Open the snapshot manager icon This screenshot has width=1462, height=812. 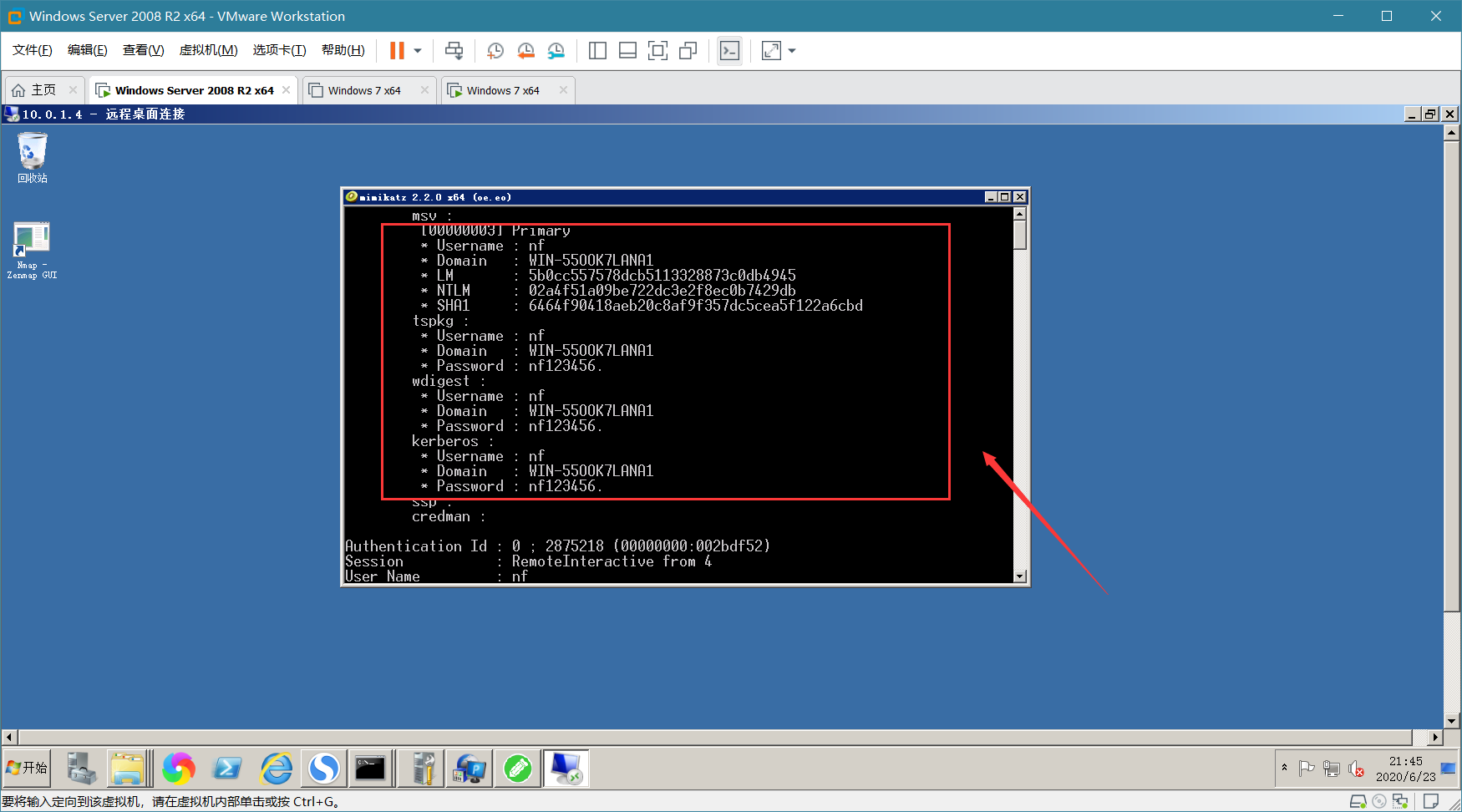pos(556,51)
